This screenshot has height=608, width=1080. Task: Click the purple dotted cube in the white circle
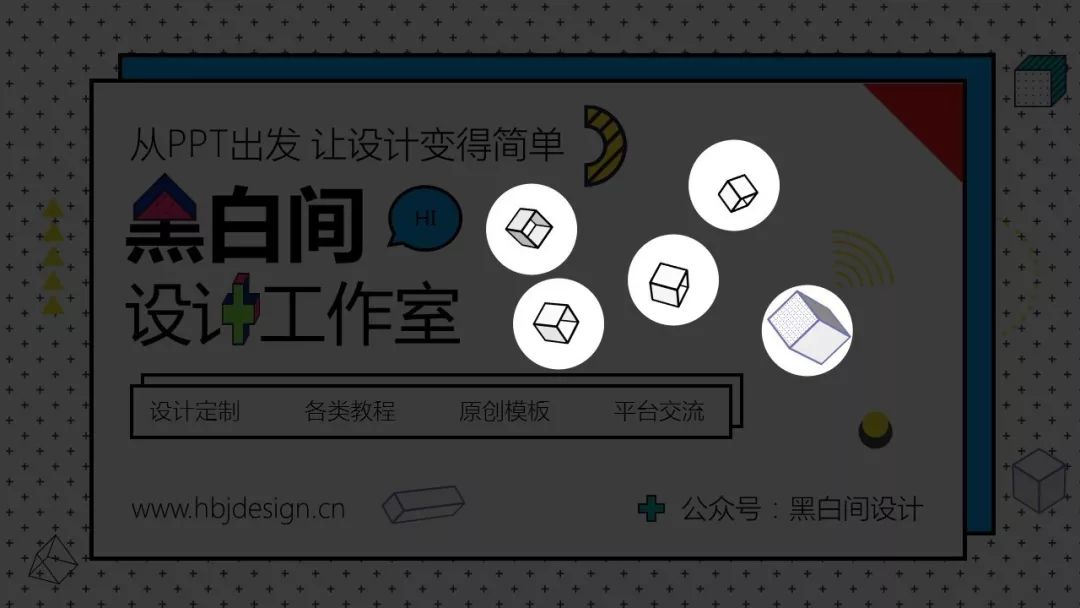click(807, 331)
